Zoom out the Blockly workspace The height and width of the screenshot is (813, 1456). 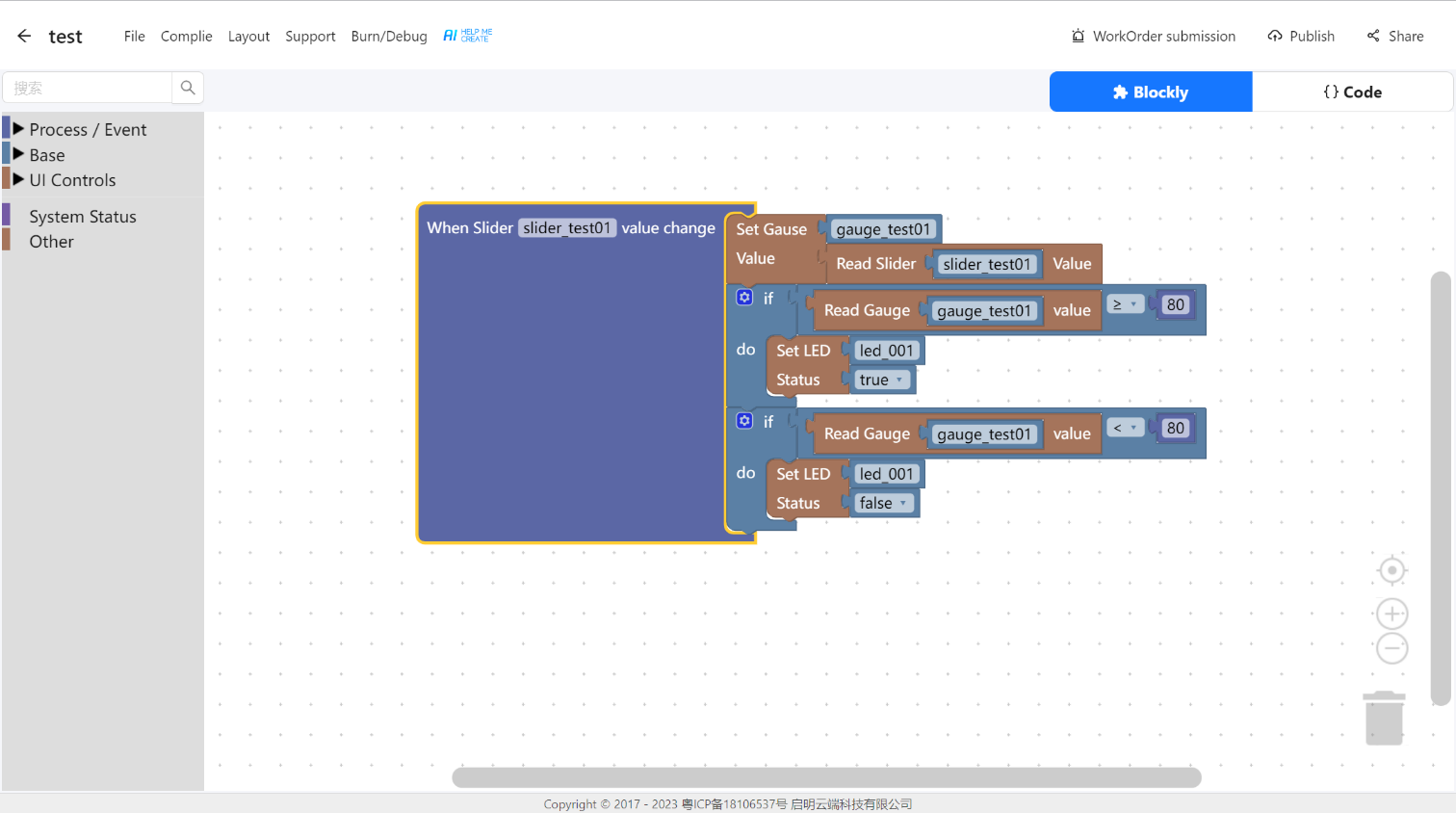[x=1391, y=648]
